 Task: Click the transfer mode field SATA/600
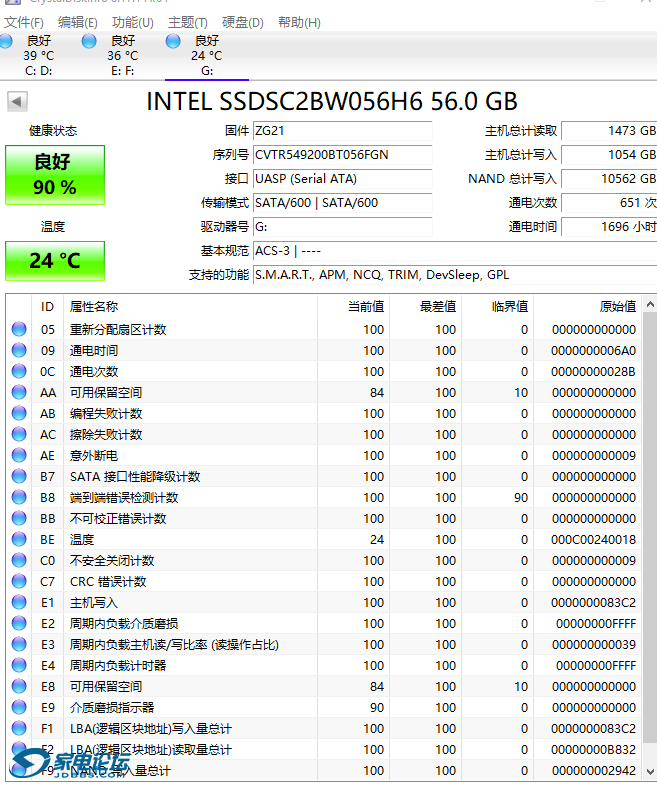click(343, 203)
